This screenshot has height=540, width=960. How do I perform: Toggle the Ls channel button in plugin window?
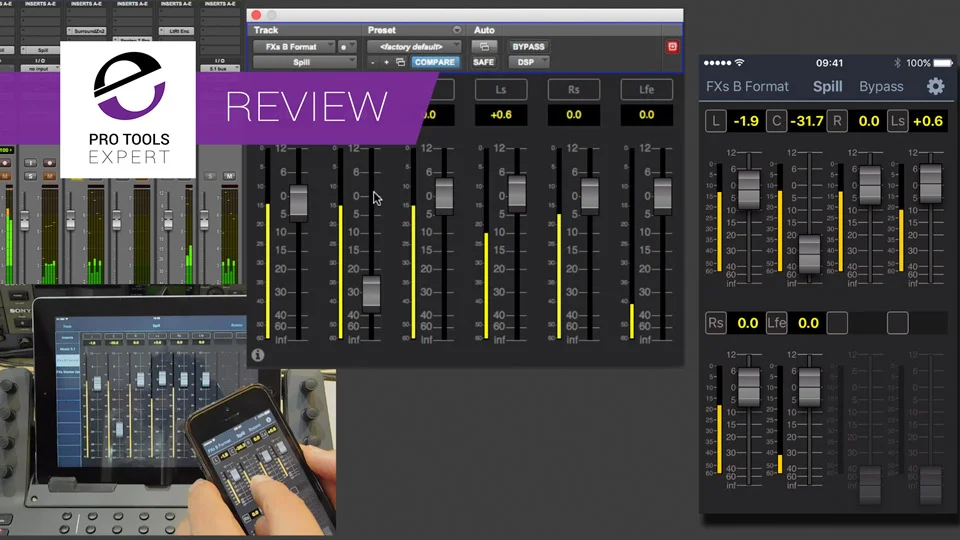(501, 89)
